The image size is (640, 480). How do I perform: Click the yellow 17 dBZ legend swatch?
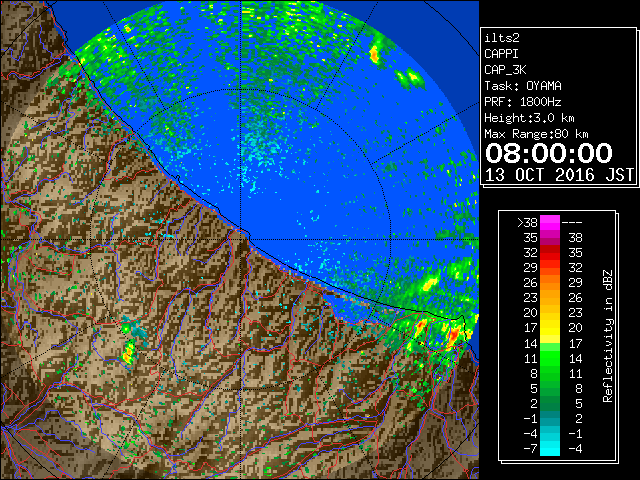point(550,328)
